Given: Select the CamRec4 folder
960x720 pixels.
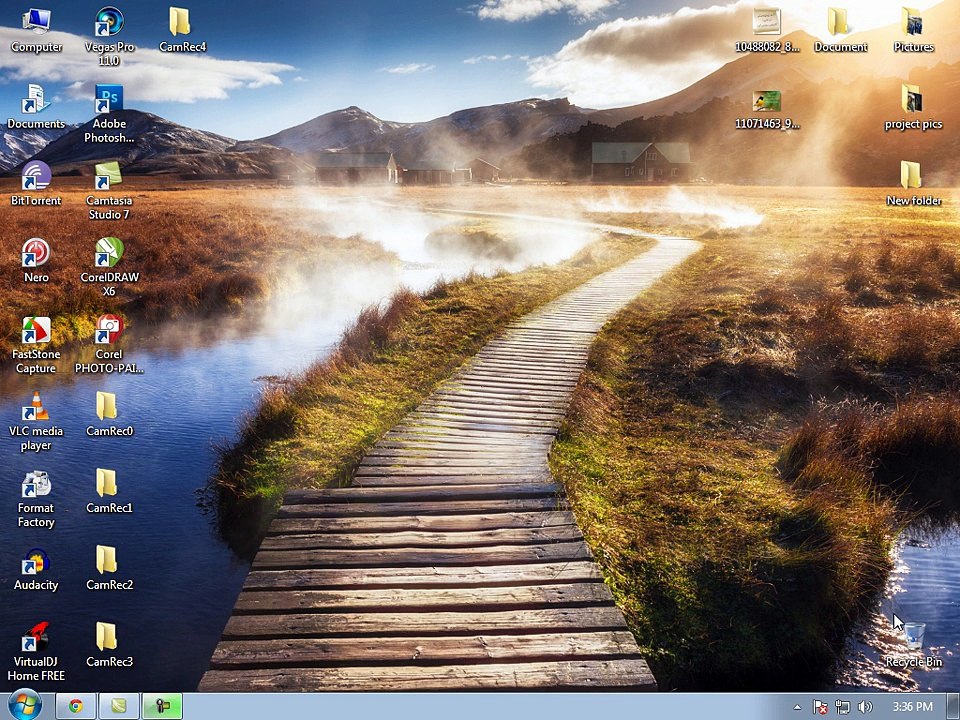Looking at the screenshot, I should [182, 31].
